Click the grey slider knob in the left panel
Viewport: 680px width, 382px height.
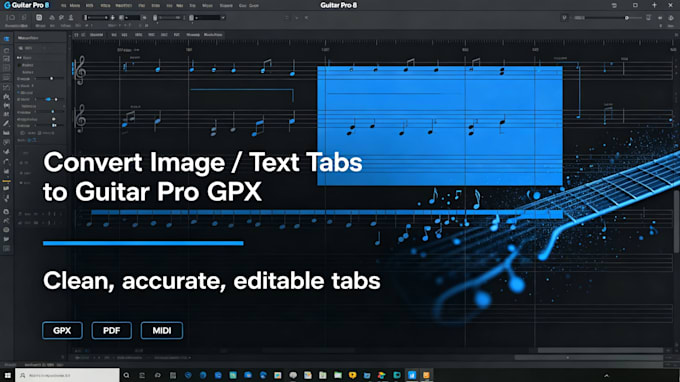click(x=52, y=78)
